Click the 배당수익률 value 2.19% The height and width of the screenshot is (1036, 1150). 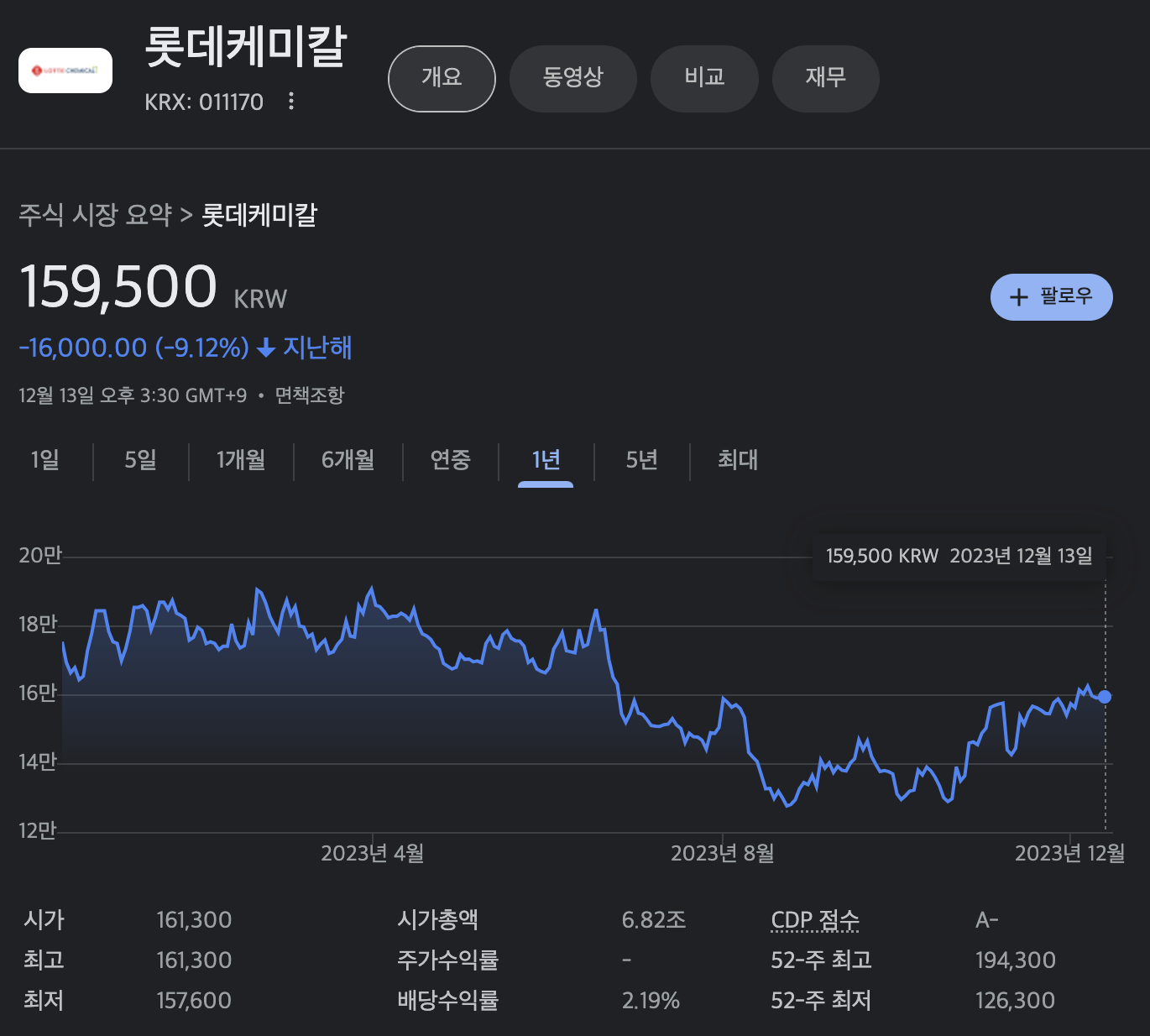pos(651,1001)
